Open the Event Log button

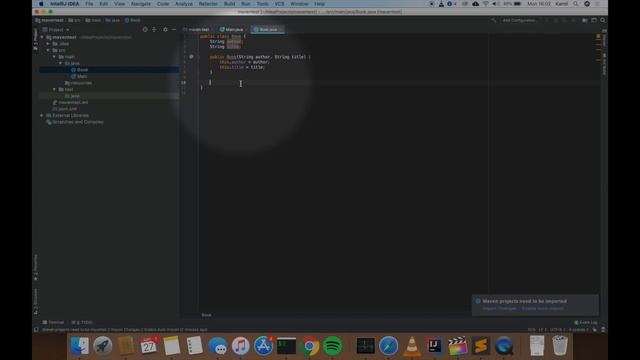(586, 322)
